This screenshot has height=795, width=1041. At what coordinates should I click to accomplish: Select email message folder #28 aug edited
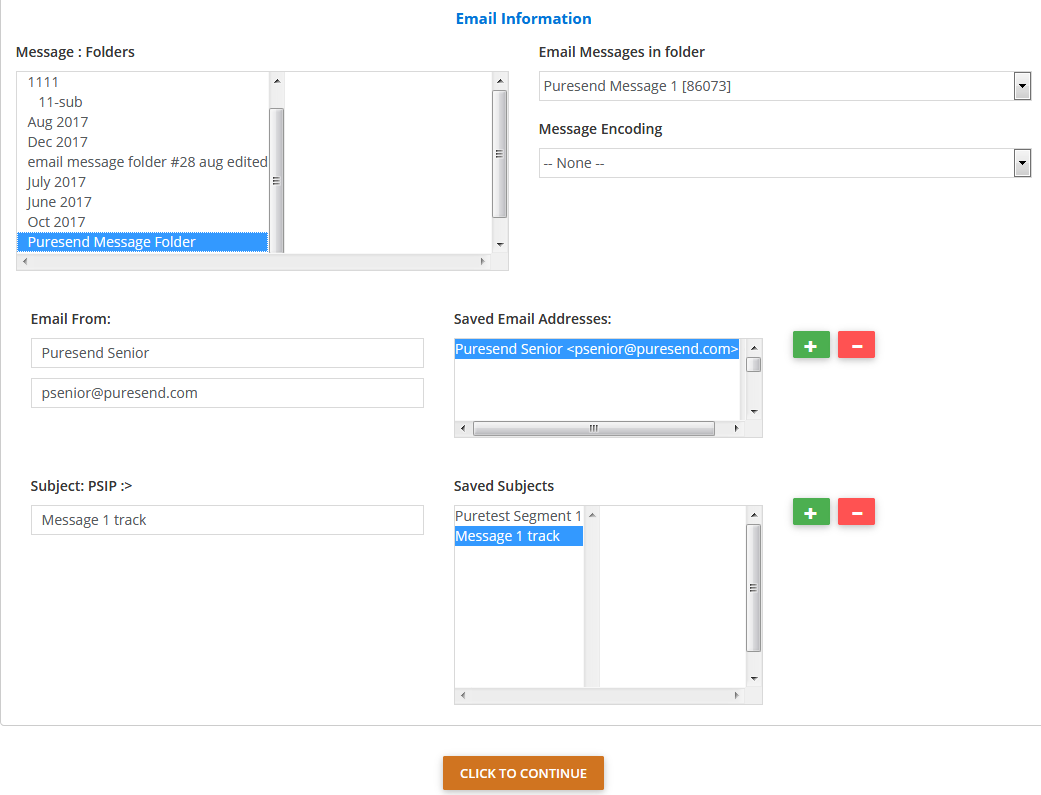[142, 162]
